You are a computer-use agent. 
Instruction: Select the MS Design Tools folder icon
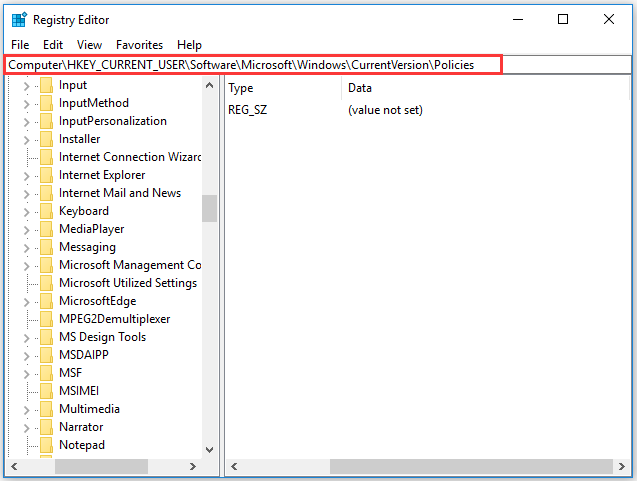coord(46,337)
